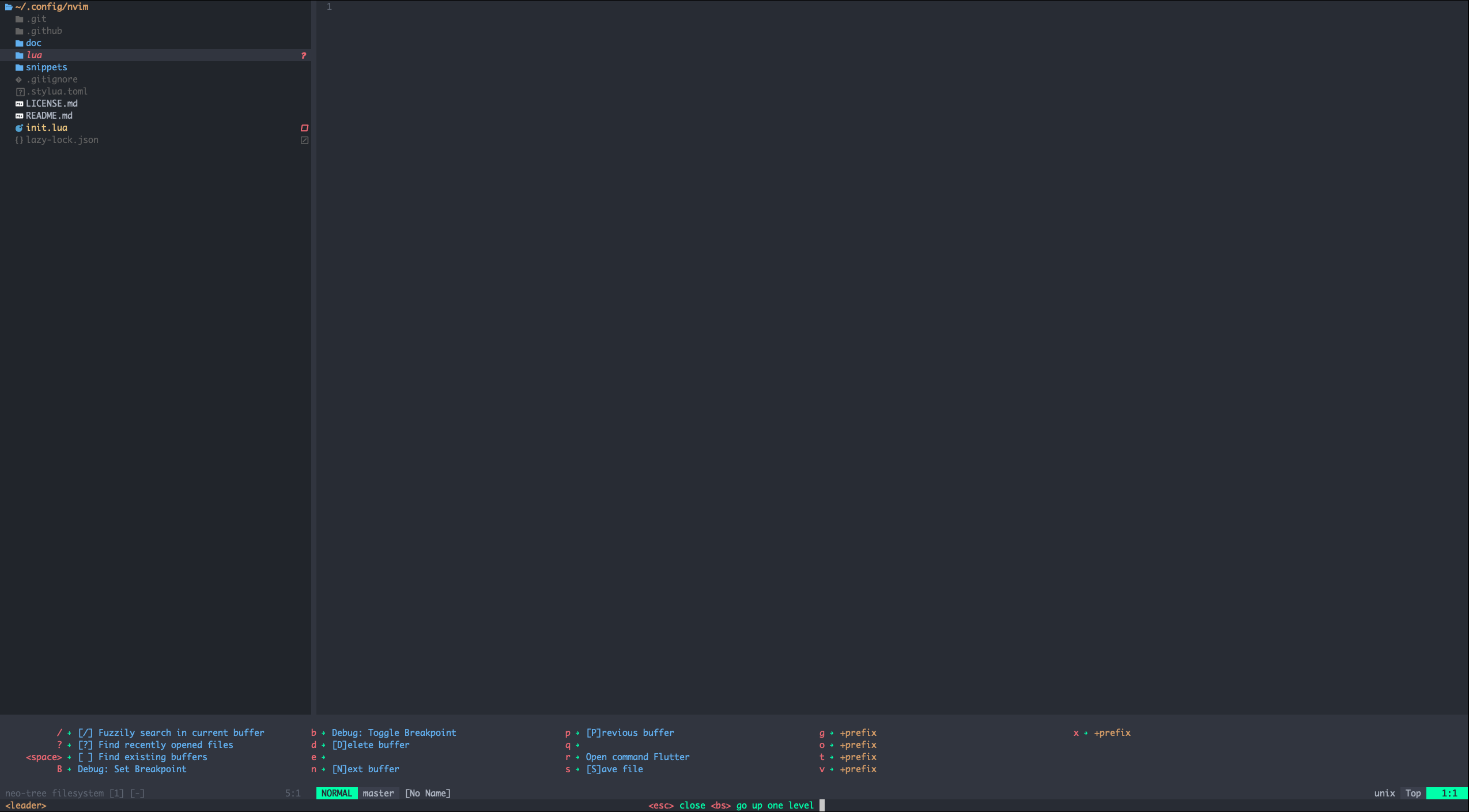Open README.md in the file tree
This screenshot has width=1469, height=812.
(49, 116)
